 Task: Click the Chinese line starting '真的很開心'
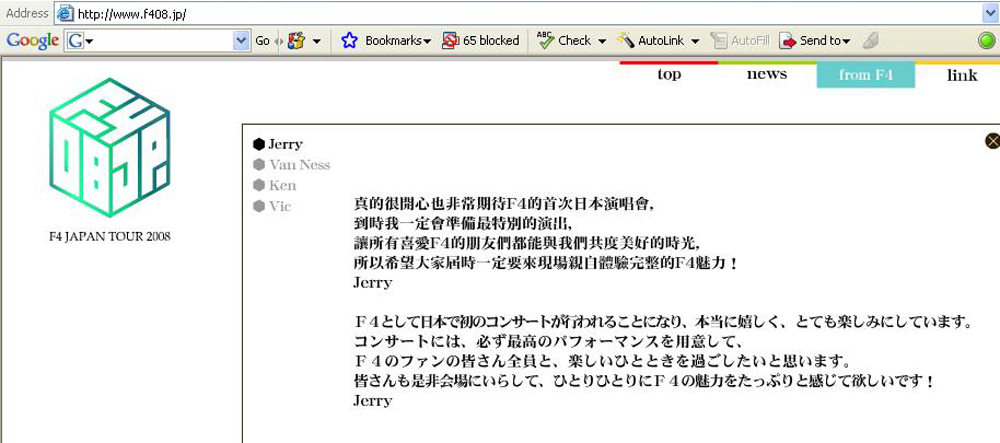click(x=505, y=203)
